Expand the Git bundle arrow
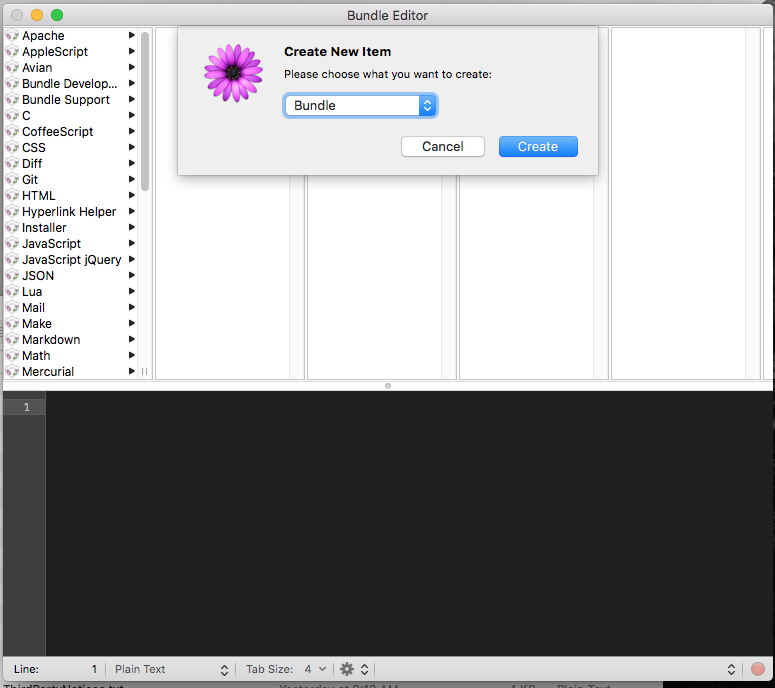The width and height of the screenshot is (775, 688). pos(131,179)
